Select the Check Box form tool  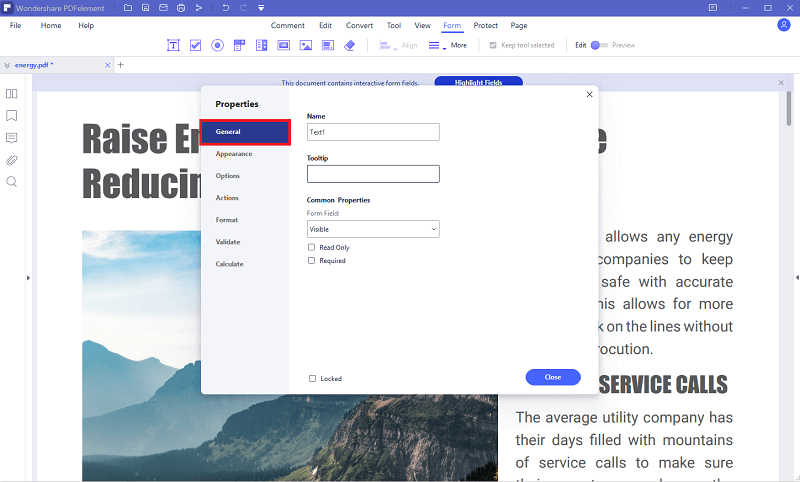[195, 45]
